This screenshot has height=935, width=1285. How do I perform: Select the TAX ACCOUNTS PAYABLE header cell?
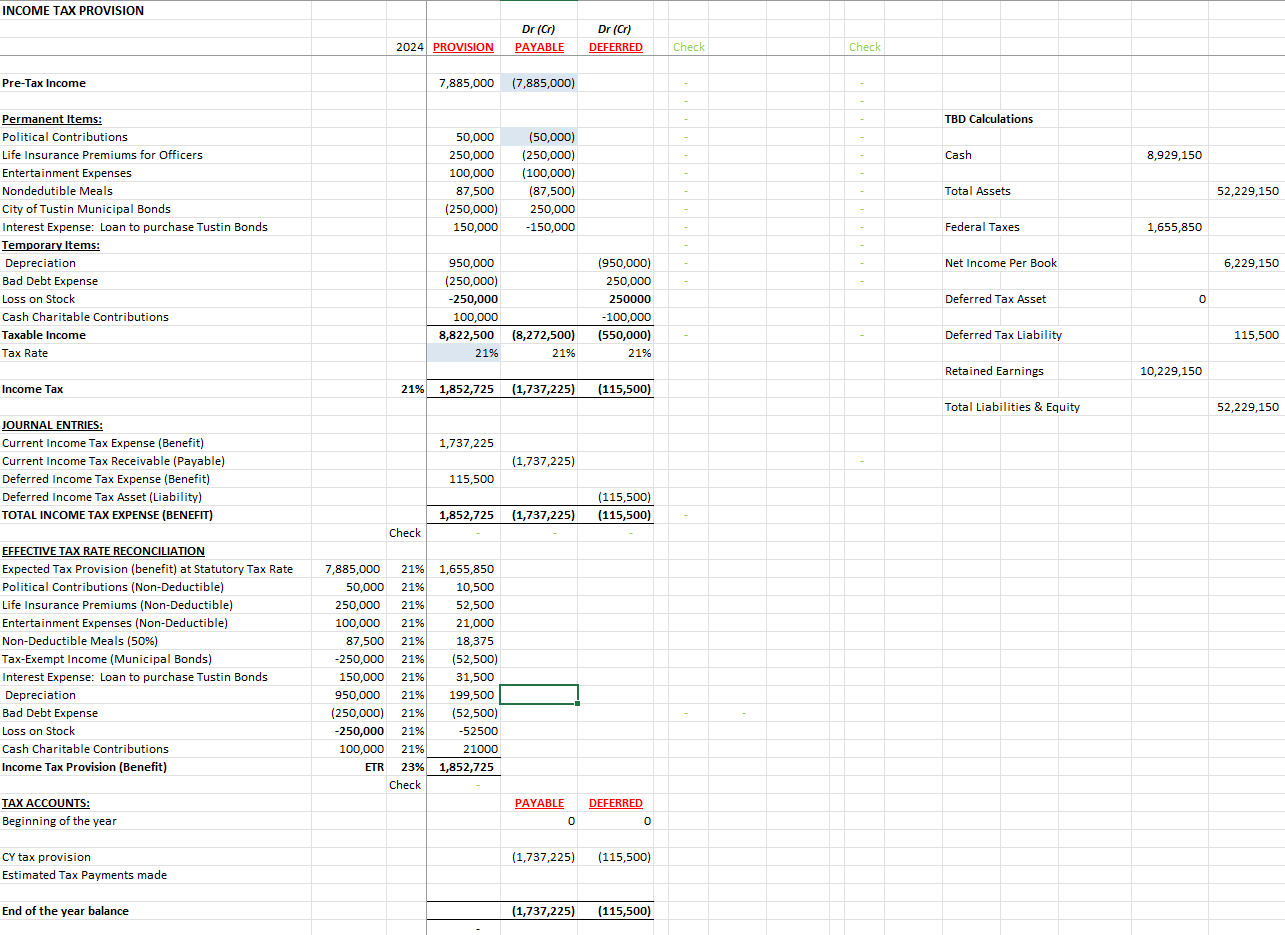coord(539,803)
